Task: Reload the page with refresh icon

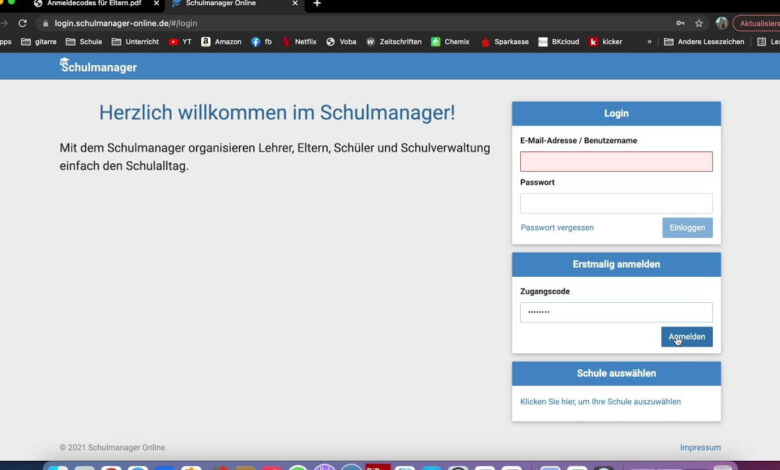Action: pyautogui.click(x=22, y=23)
